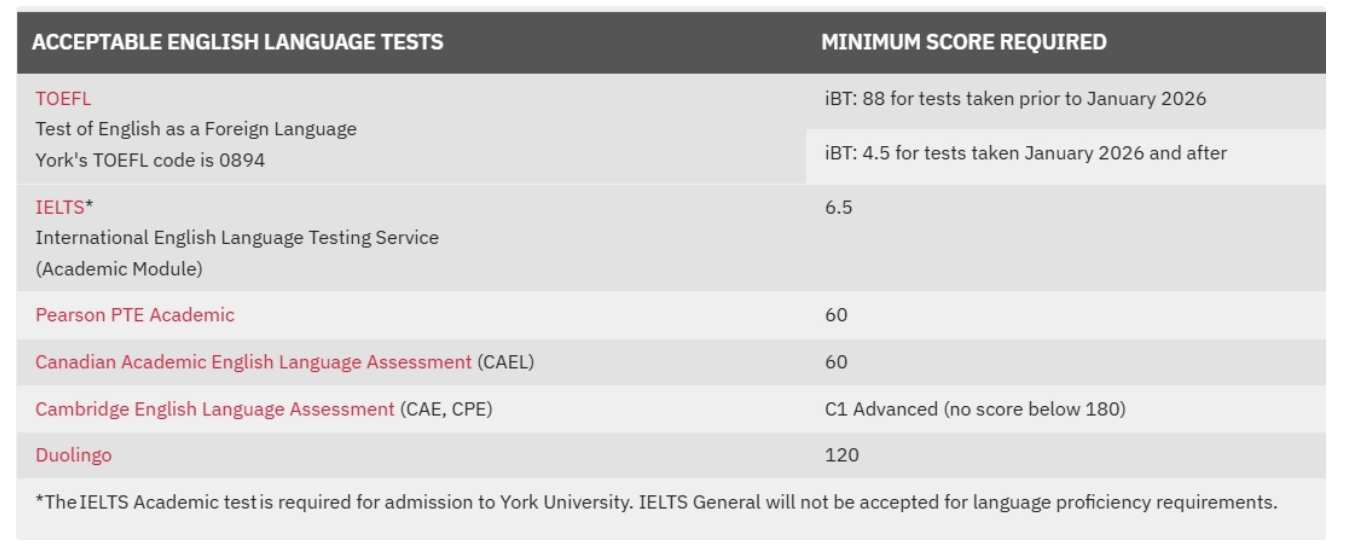Click the IELTS minimum score 6.5
Viewport: 1358px width, 560px height.
pos(838,208)
